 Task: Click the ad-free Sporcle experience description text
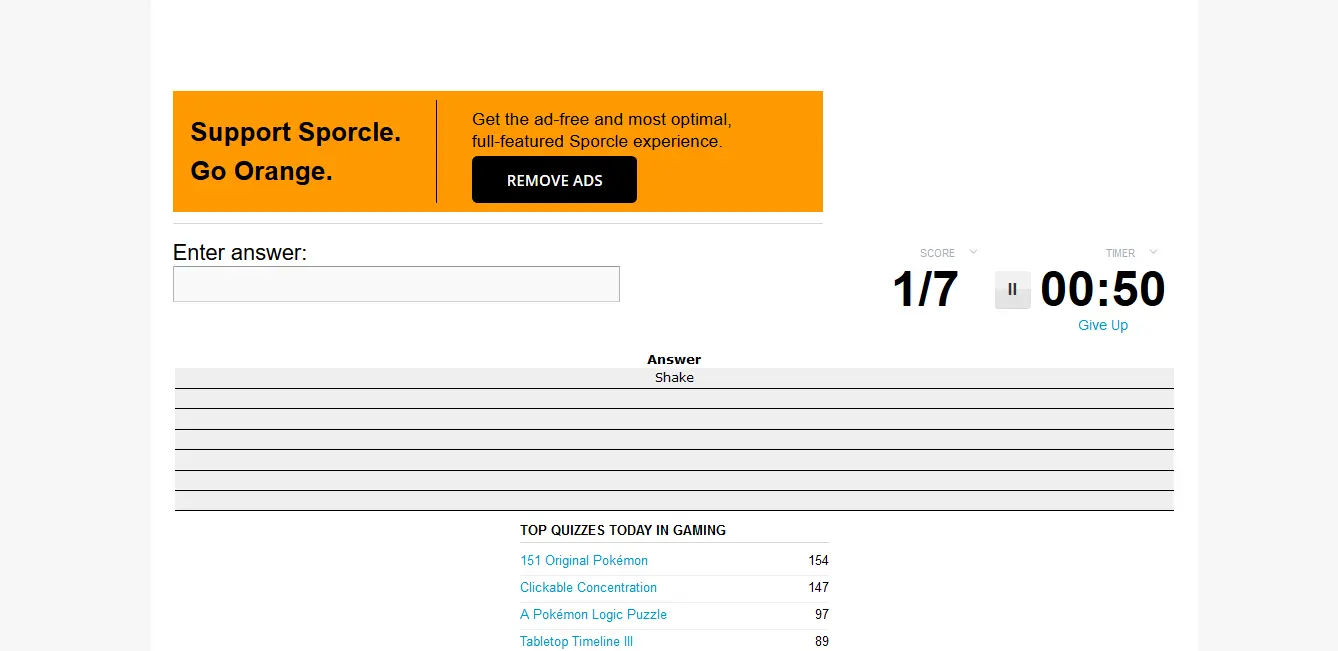[x=602, y=131]
